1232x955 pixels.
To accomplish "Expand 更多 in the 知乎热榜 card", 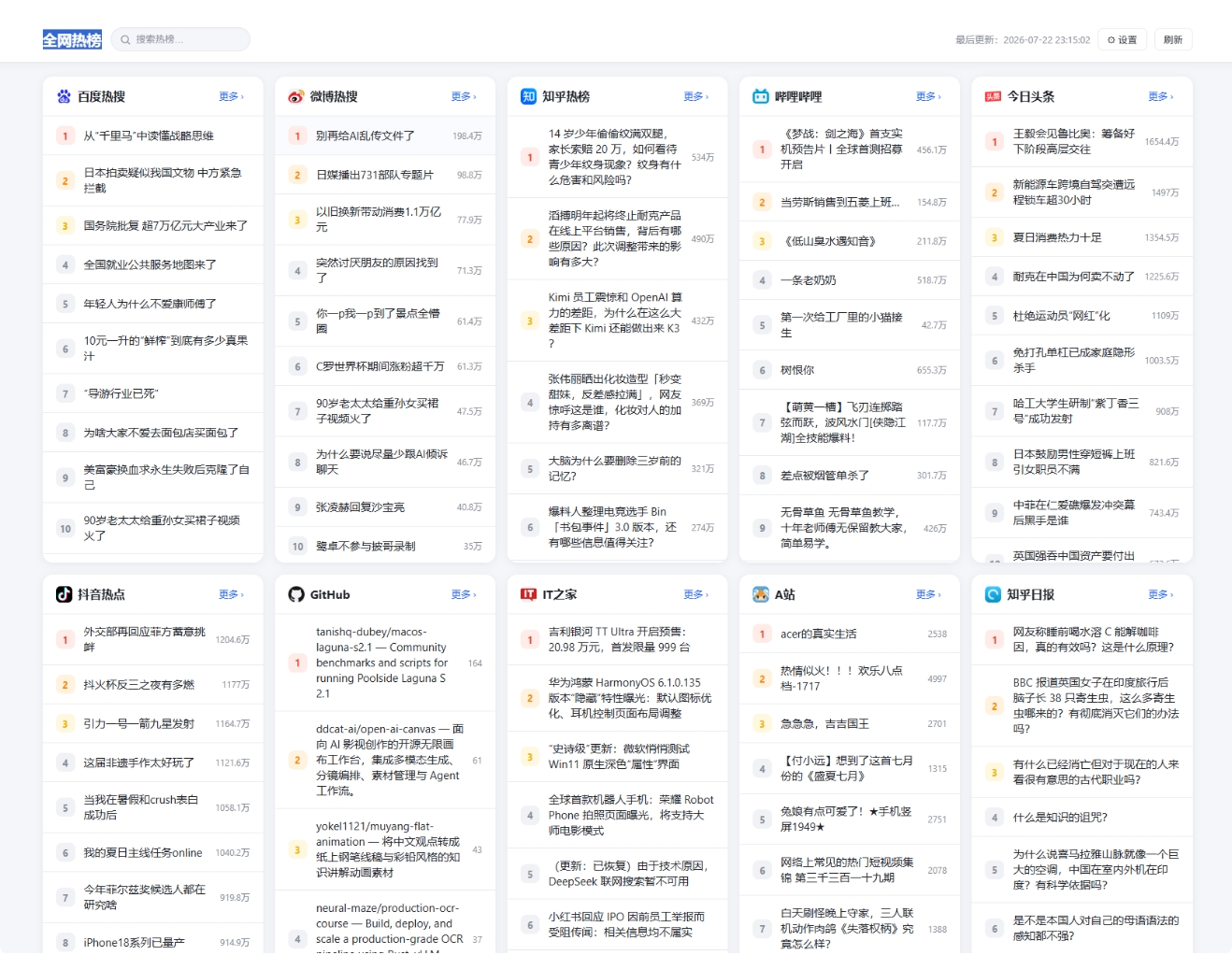I will pyautogui.click(x=695, y=96).
